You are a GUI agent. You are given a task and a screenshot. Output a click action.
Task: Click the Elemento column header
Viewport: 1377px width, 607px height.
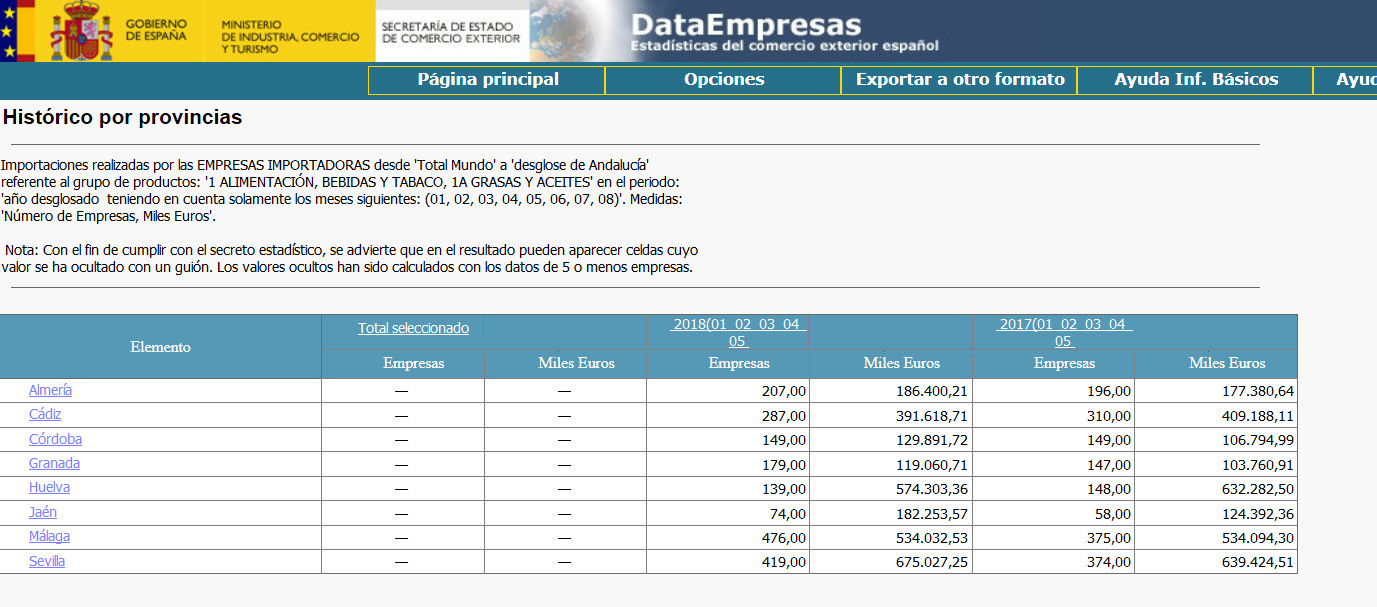click(160, 347)
